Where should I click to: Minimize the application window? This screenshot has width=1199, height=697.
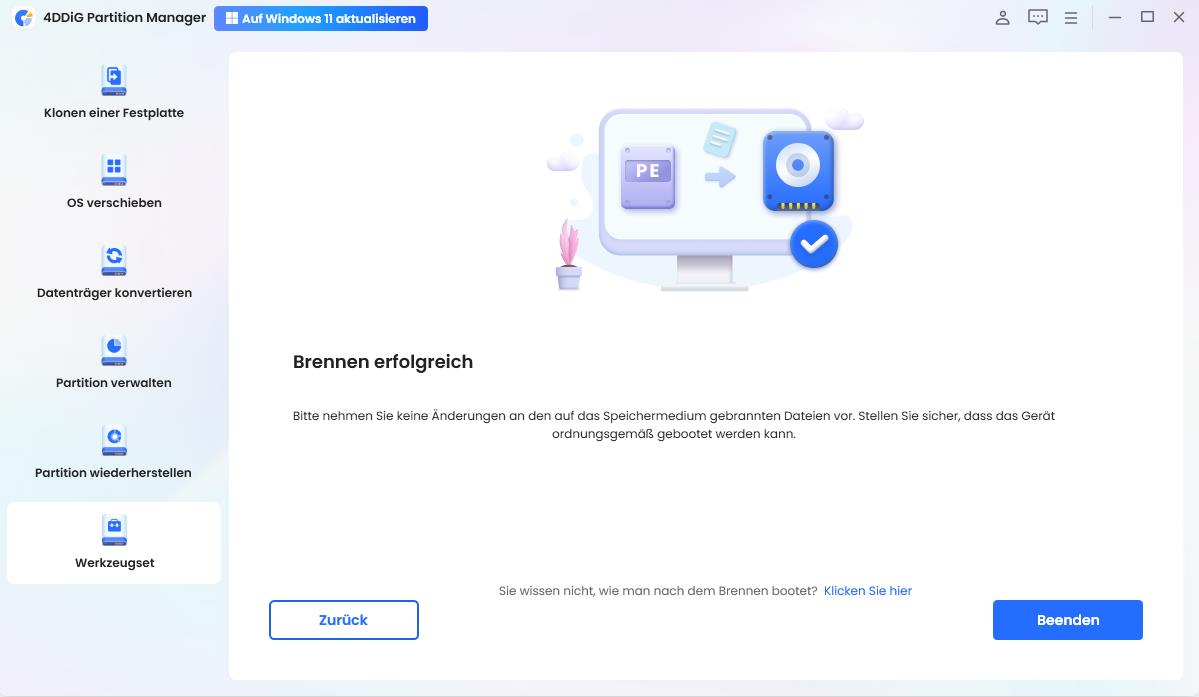click(1114, 17)
